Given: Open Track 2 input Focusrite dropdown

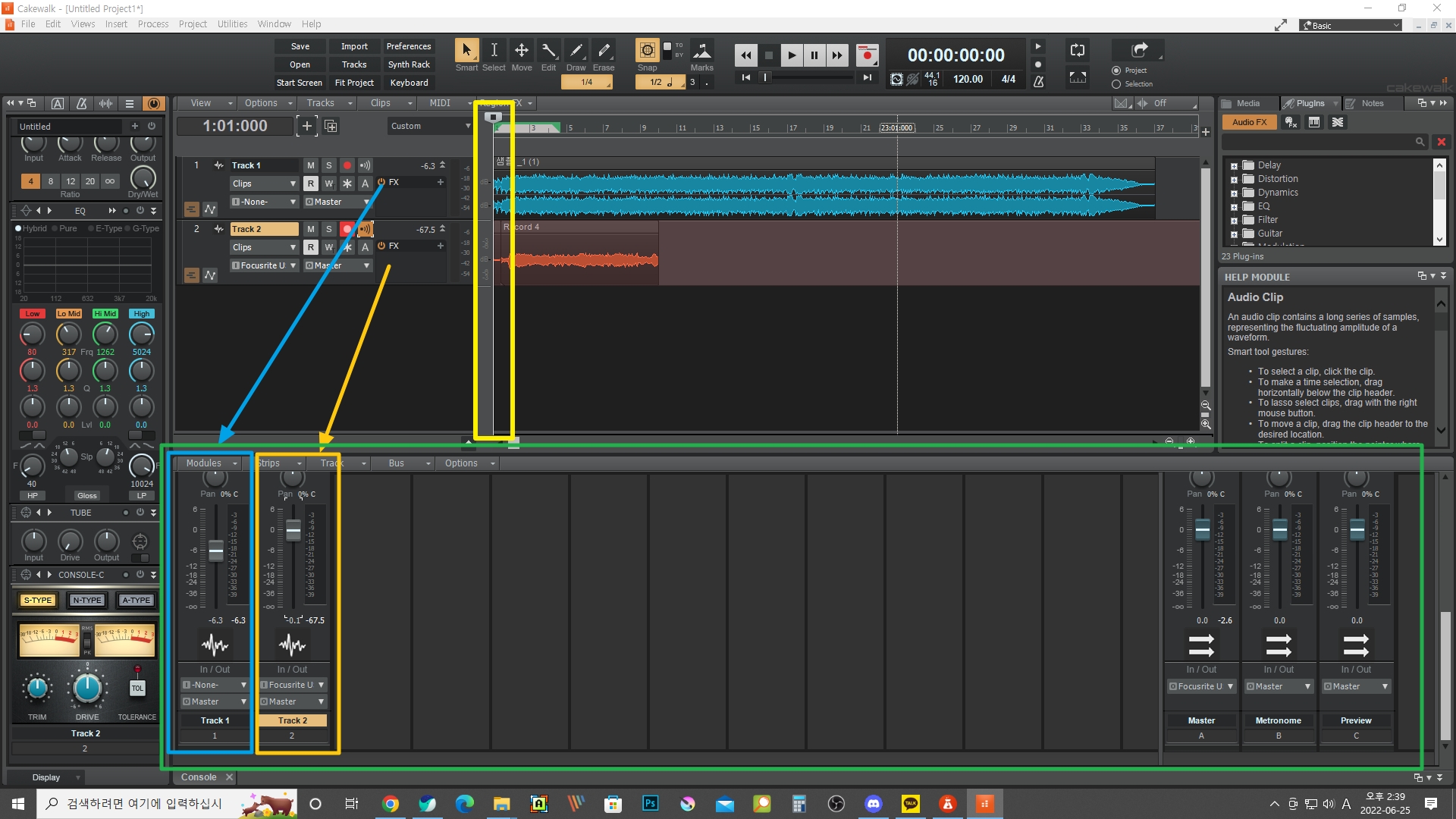Looking at the screenshot, I should click(x=264, y=265).
